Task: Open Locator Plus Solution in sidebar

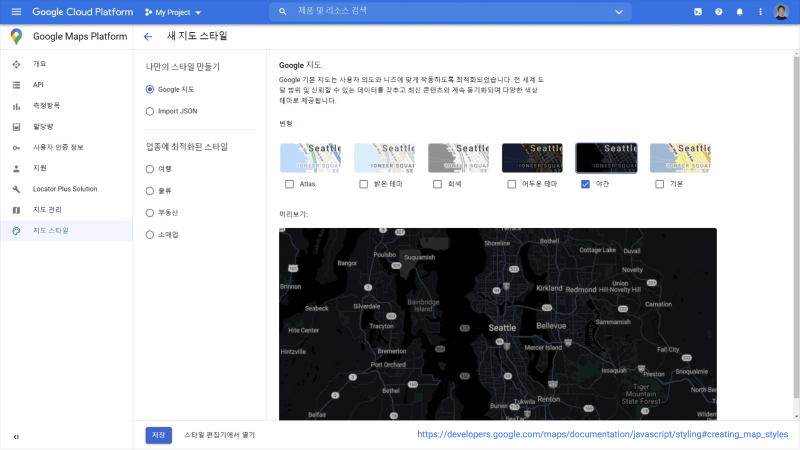Action: (66, 189)
